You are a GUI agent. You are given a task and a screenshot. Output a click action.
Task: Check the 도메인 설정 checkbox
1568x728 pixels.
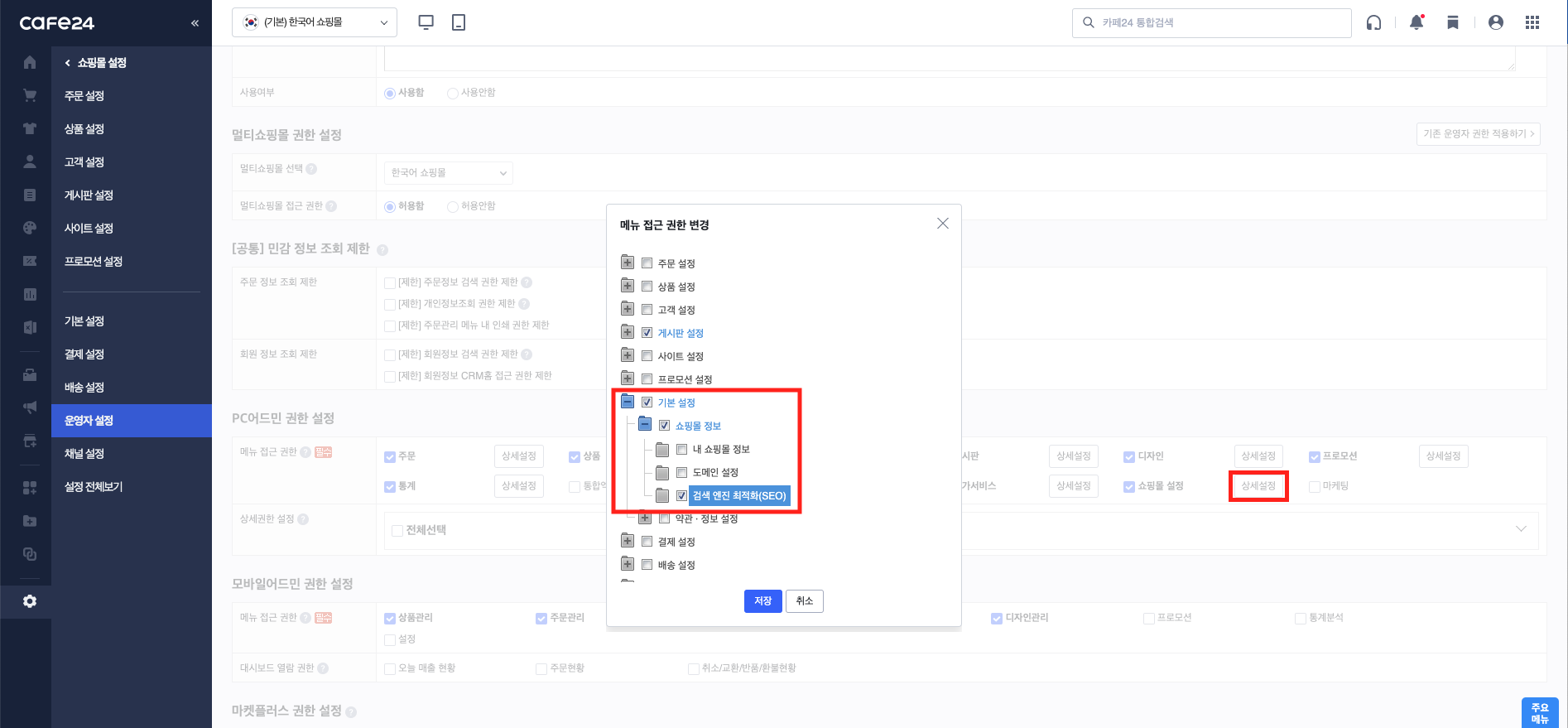(x=681, y=472)
